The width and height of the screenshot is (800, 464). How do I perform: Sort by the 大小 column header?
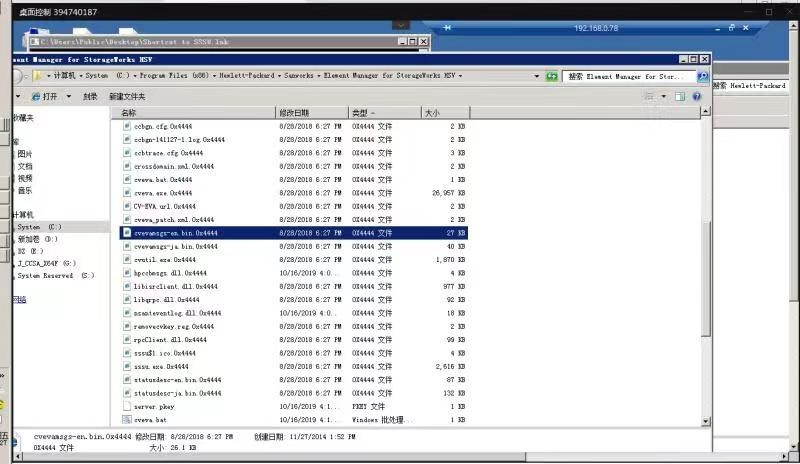coord(432,113)
